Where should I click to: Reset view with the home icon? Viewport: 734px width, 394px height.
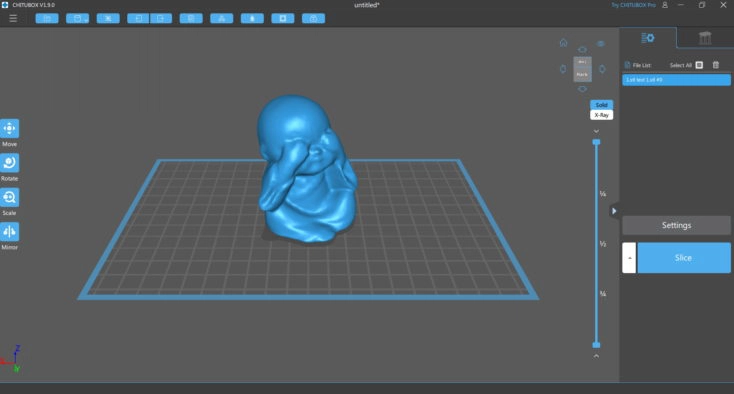pyautogui.click(x=564, y=43)
